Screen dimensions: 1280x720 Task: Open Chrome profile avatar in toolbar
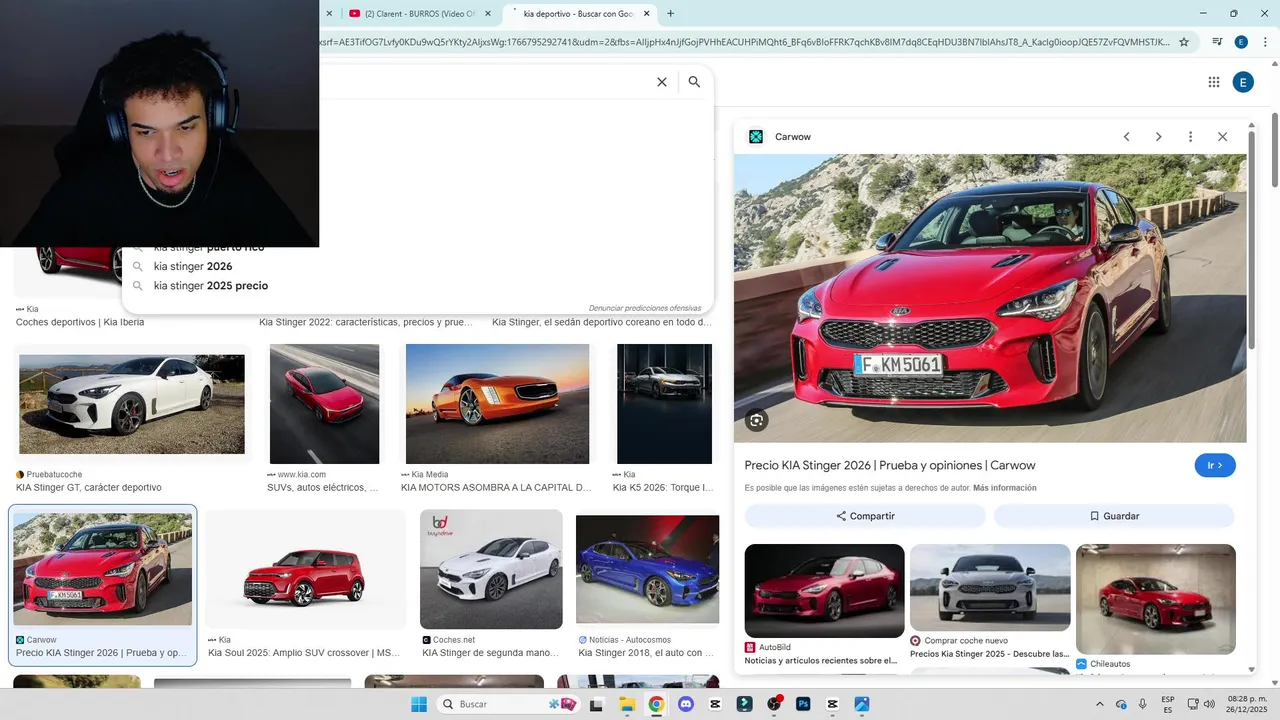1241,42
